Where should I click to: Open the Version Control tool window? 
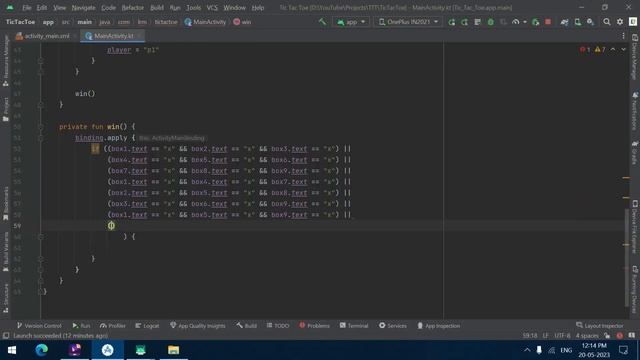tap(39, 325)
